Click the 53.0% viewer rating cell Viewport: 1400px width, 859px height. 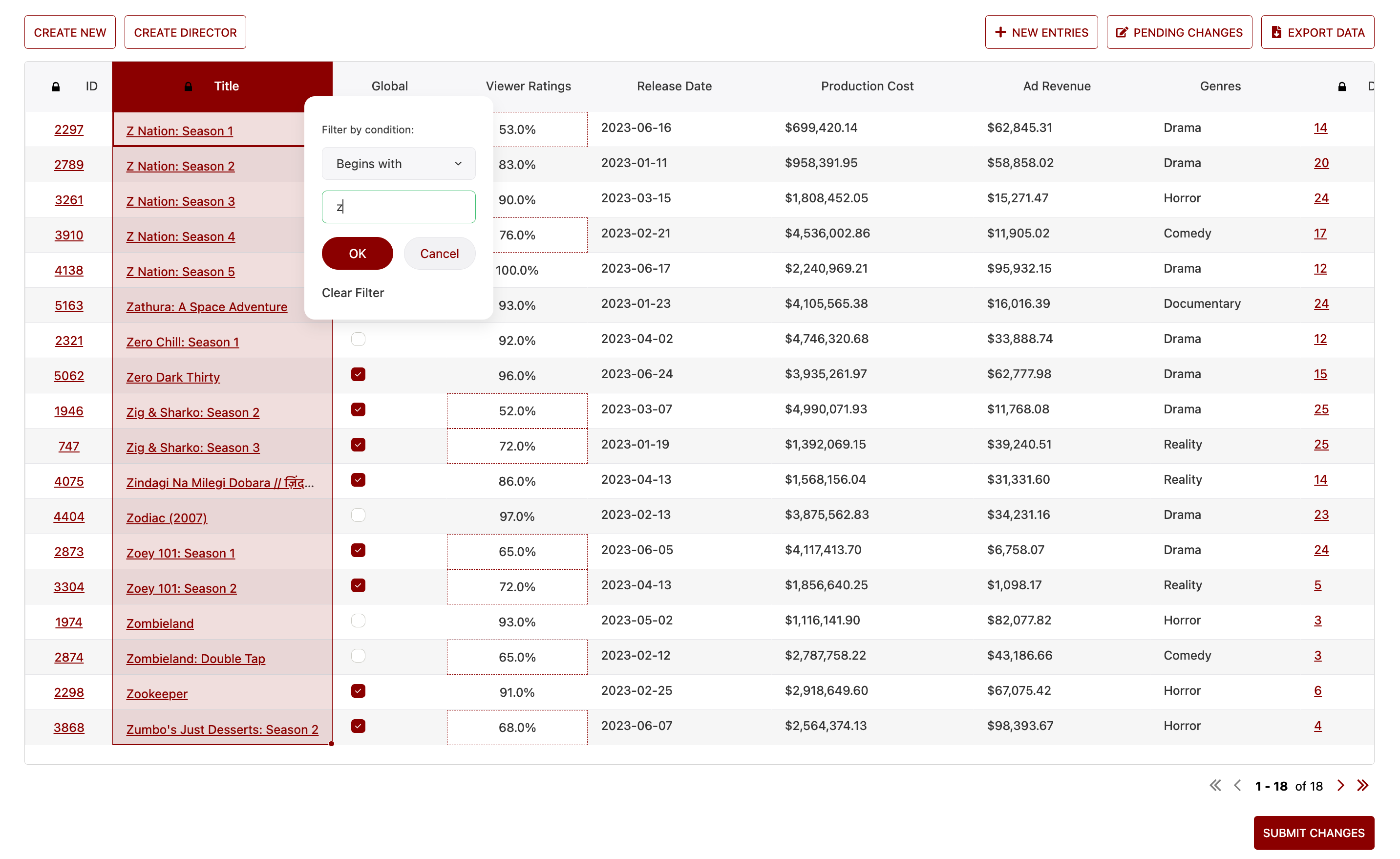click(x=517, y=129)
